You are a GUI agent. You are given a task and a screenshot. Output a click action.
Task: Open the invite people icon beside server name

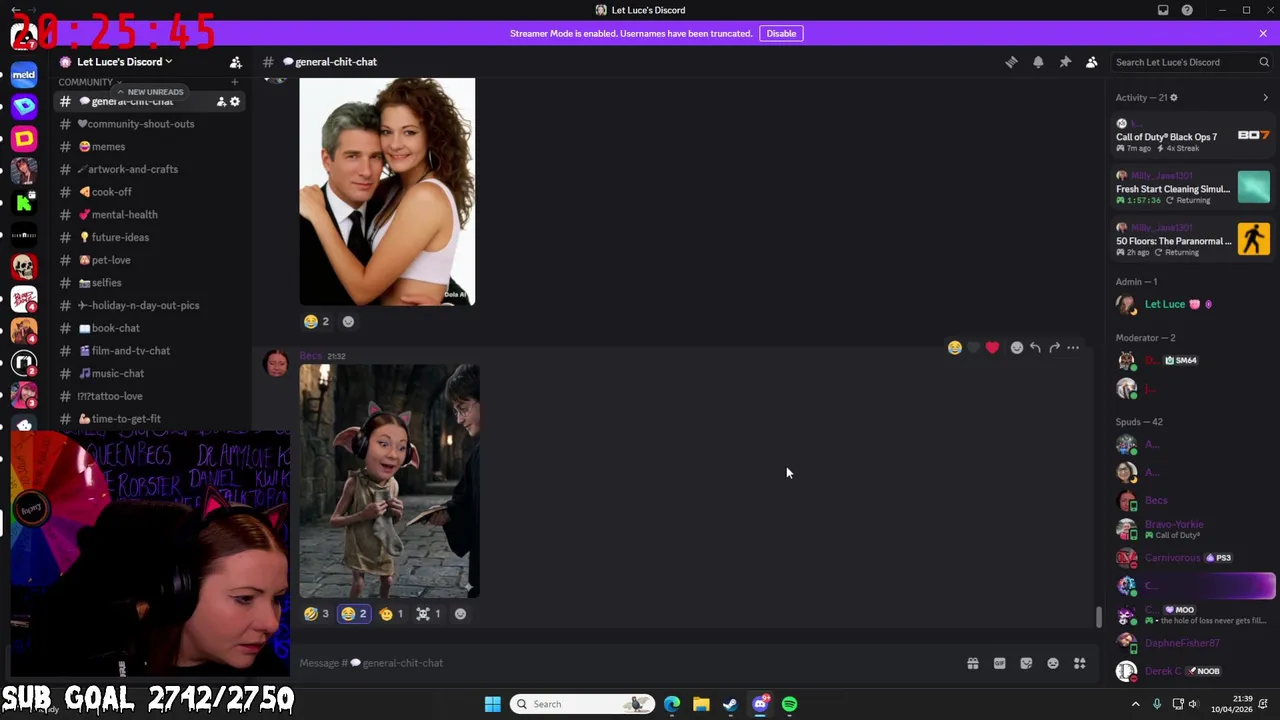[236, 62]
